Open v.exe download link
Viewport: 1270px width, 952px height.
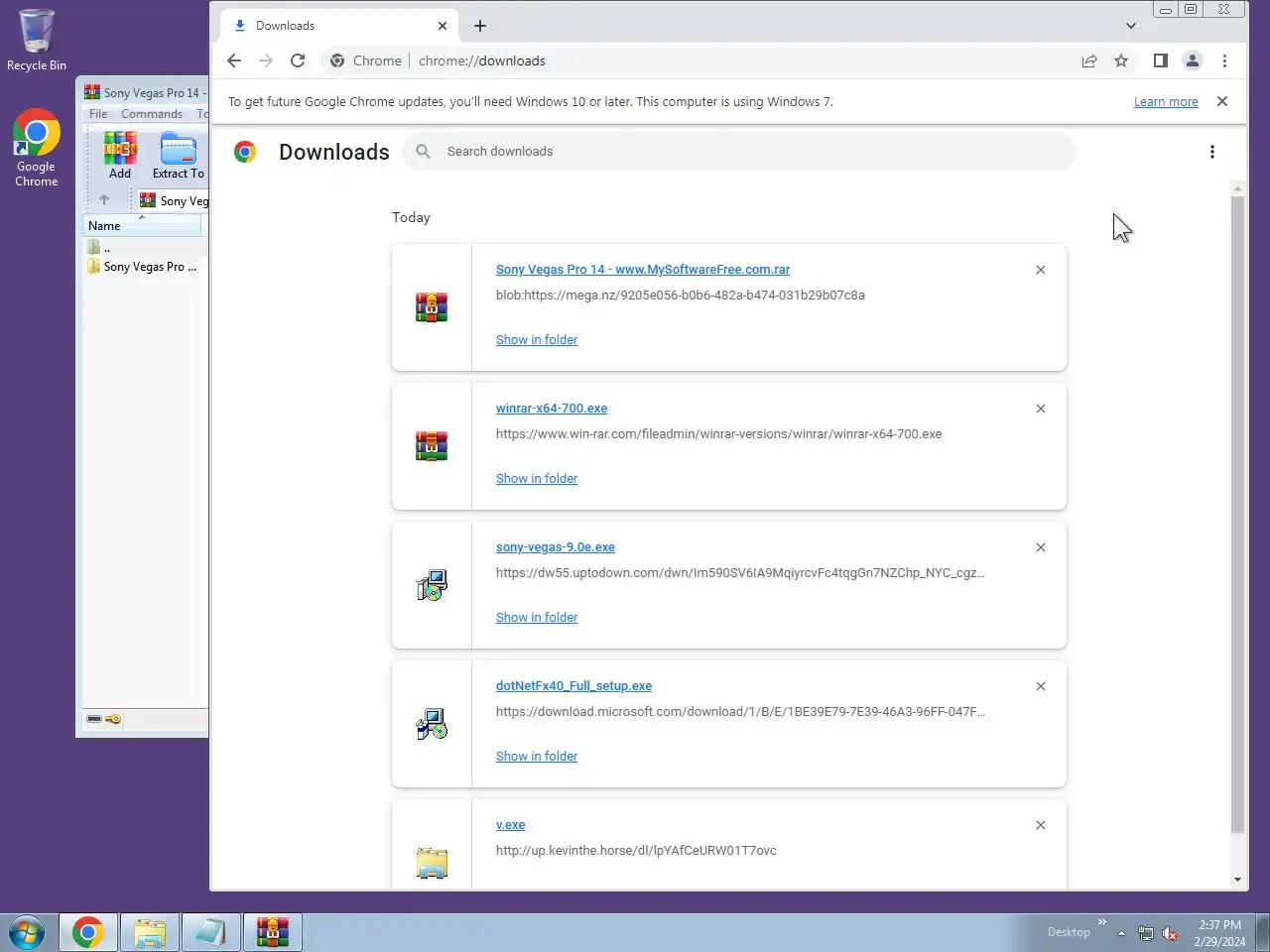510,825
